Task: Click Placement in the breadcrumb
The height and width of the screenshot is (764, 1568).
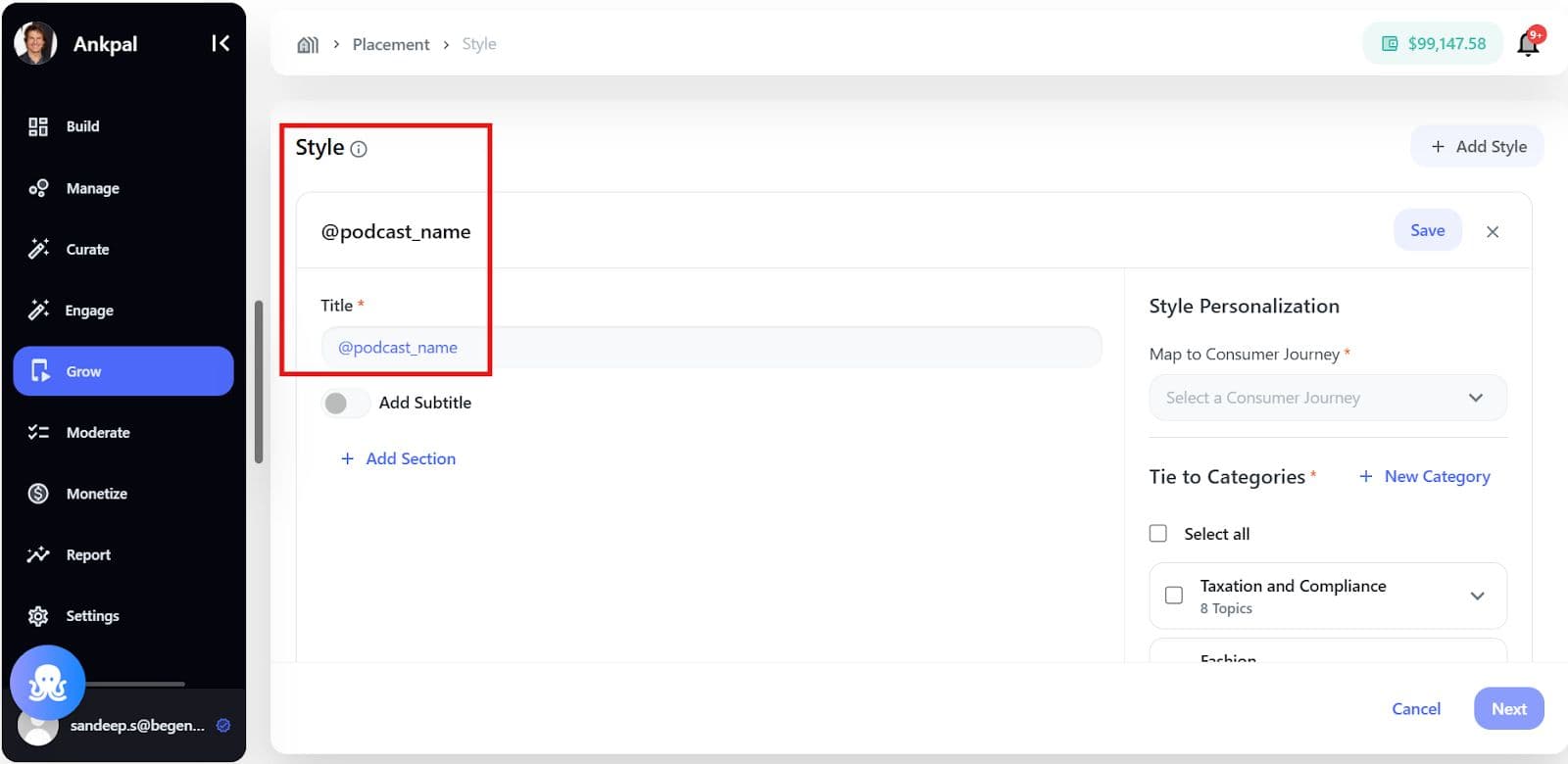Action: tap(390, 44)
